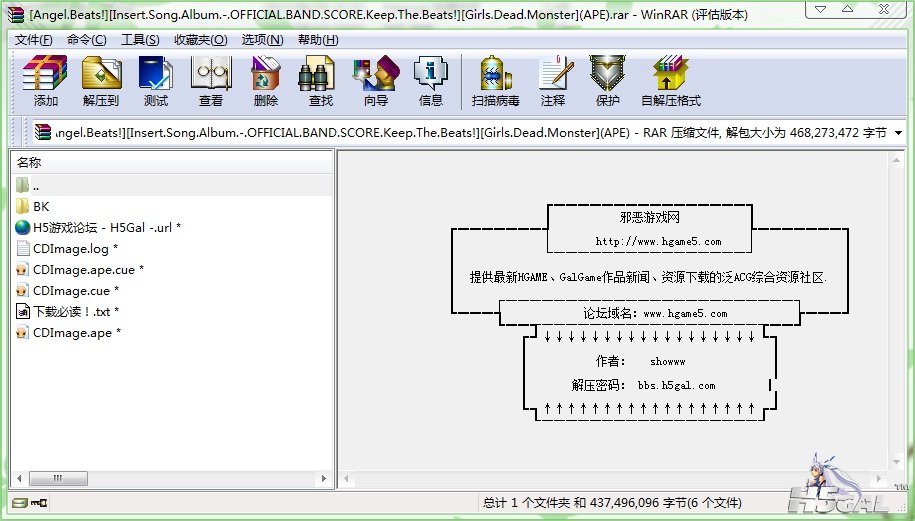
Task: Click the go-up-one-level archive icon in the address bar
Action: [x=43, y=132]
